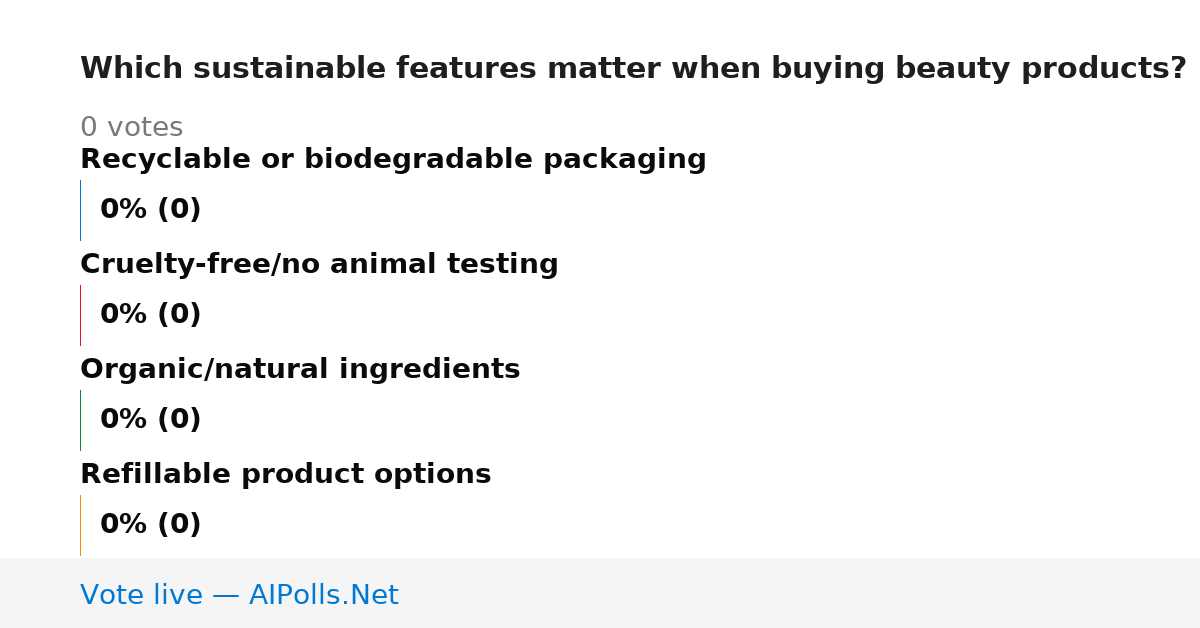Click the gray footer bar
Image resolution: width=1200 pixels, height=628 pixels.
[600, 593]
